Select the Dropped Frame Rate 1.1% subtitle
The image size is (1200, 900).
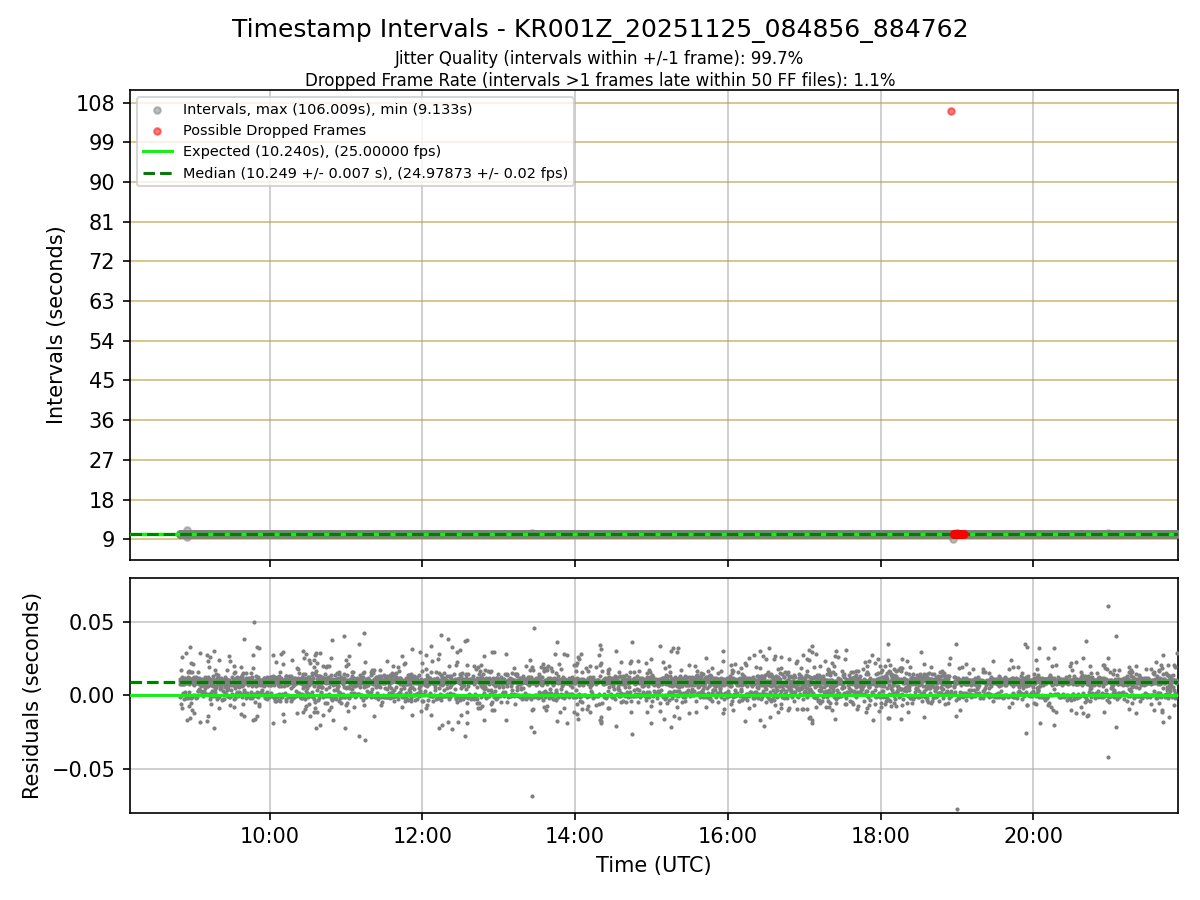[600, 79]
